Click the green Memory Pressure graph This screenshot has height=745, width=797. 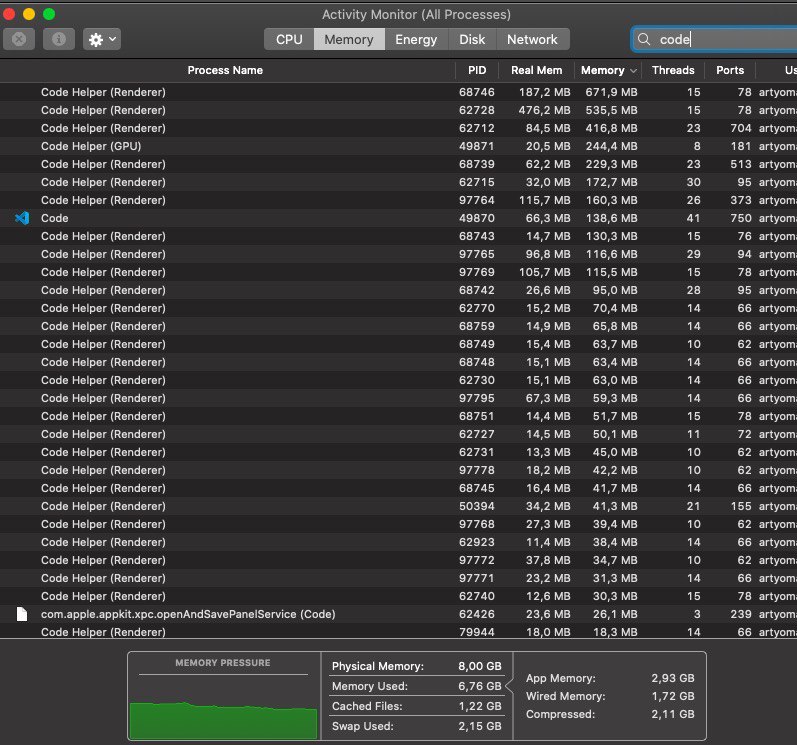pos(223,720)
